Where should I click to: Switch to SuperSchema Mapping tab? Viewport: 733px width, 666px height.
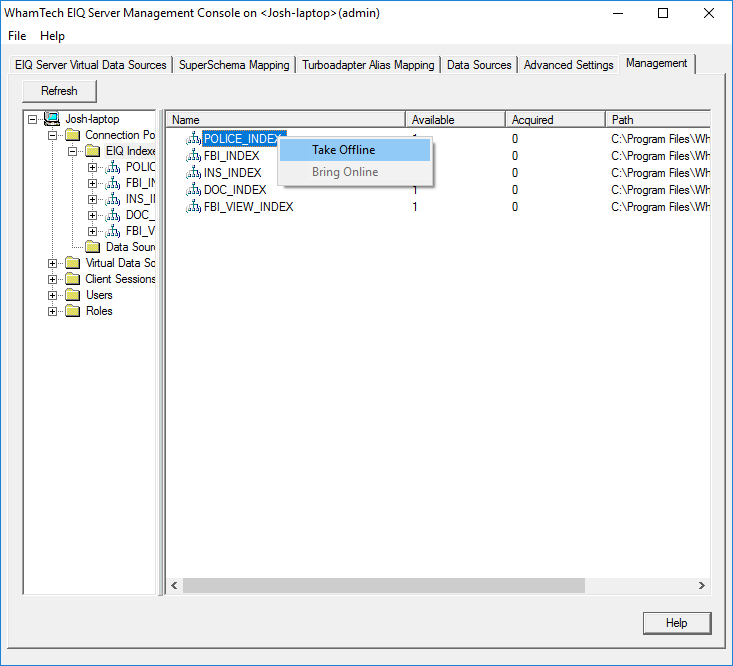tap(234, 65)
